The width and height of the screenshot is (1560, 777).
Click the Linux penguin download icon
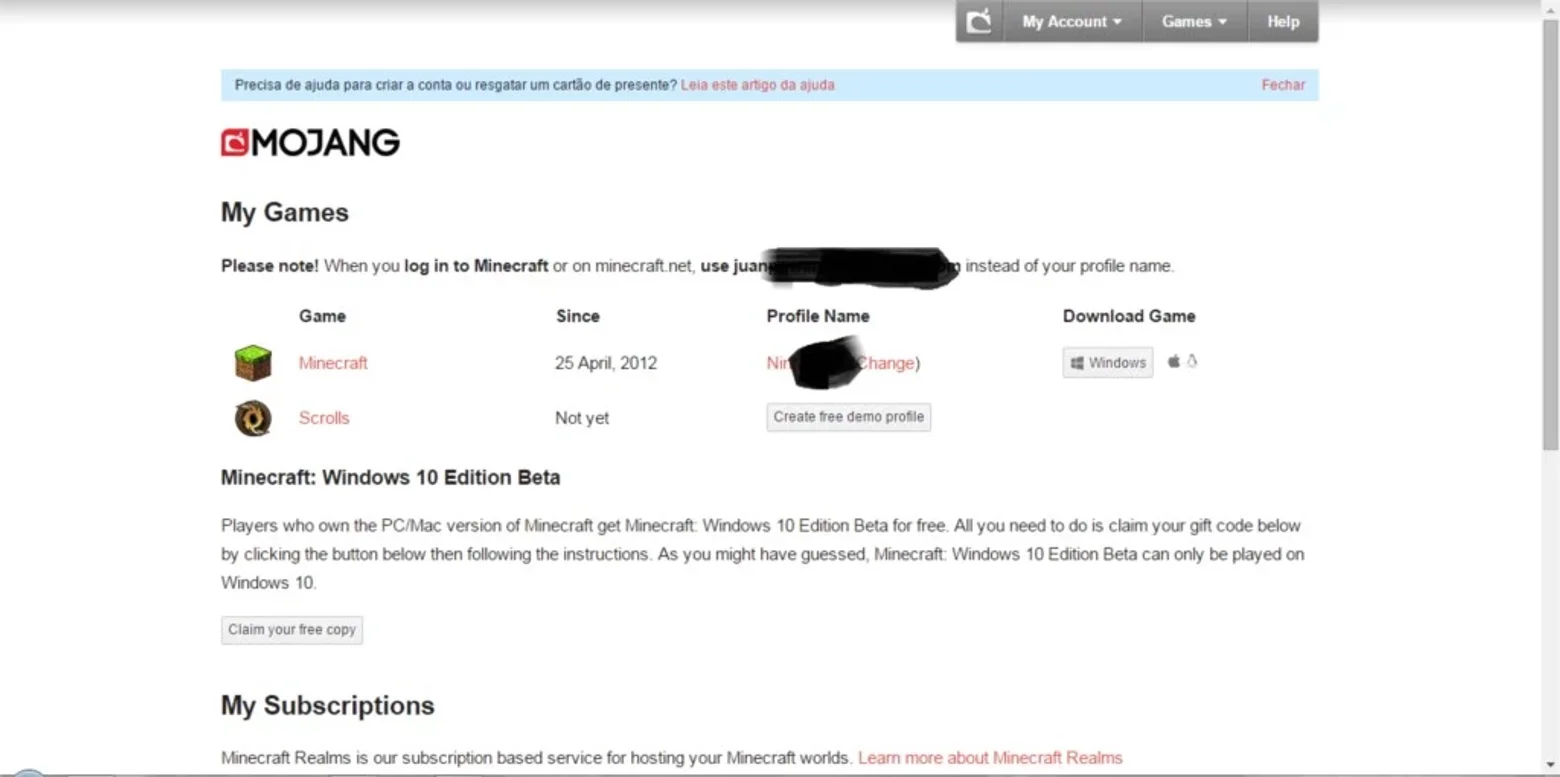tap(1192, 362)
